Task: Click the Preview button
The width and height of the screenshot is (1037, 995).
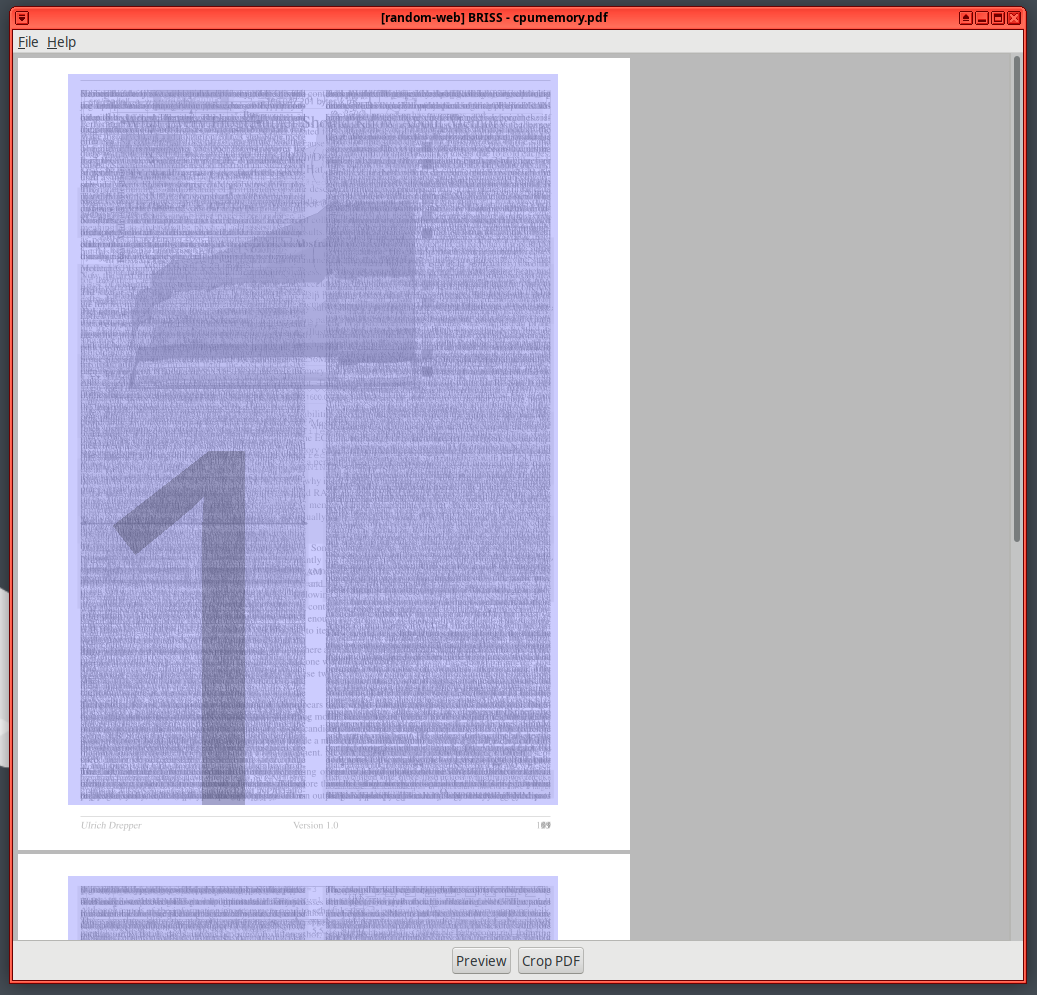Action: (481, 961)
